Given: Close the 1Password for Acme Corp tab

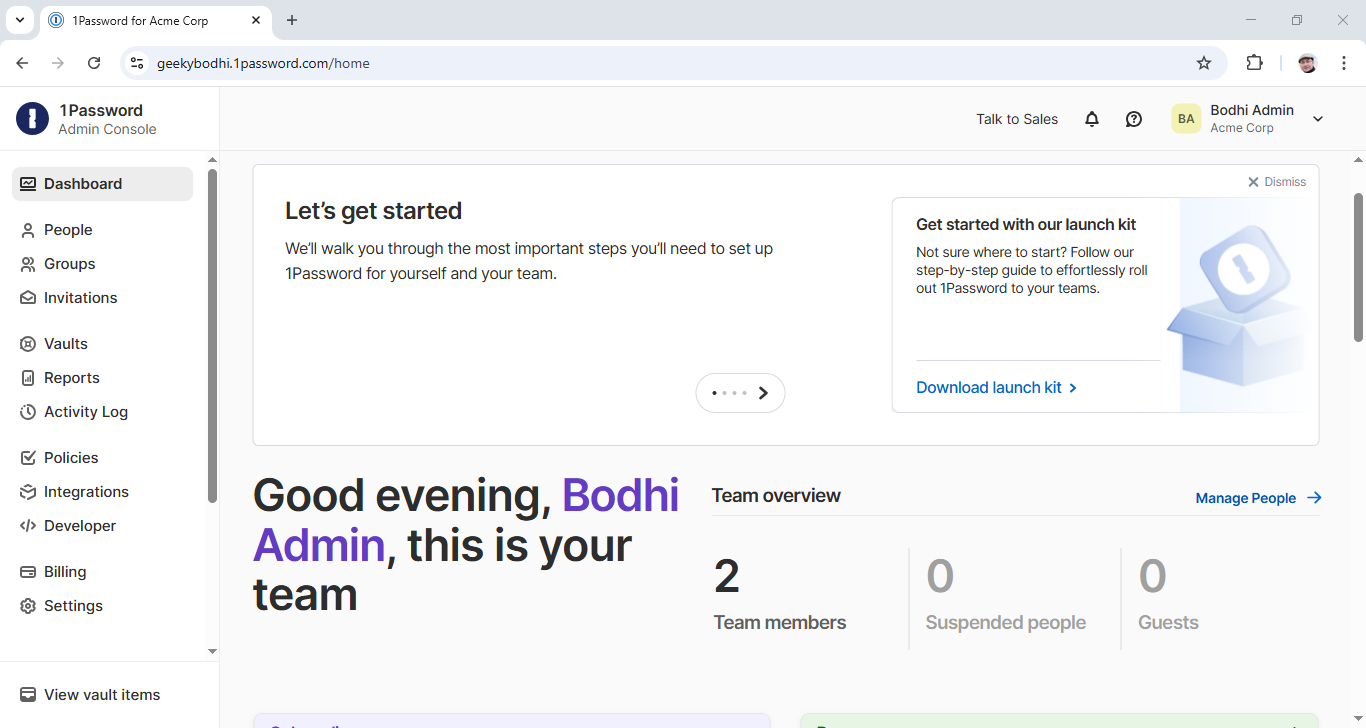Looking at the screenshot, I should [x=256, y=20].
